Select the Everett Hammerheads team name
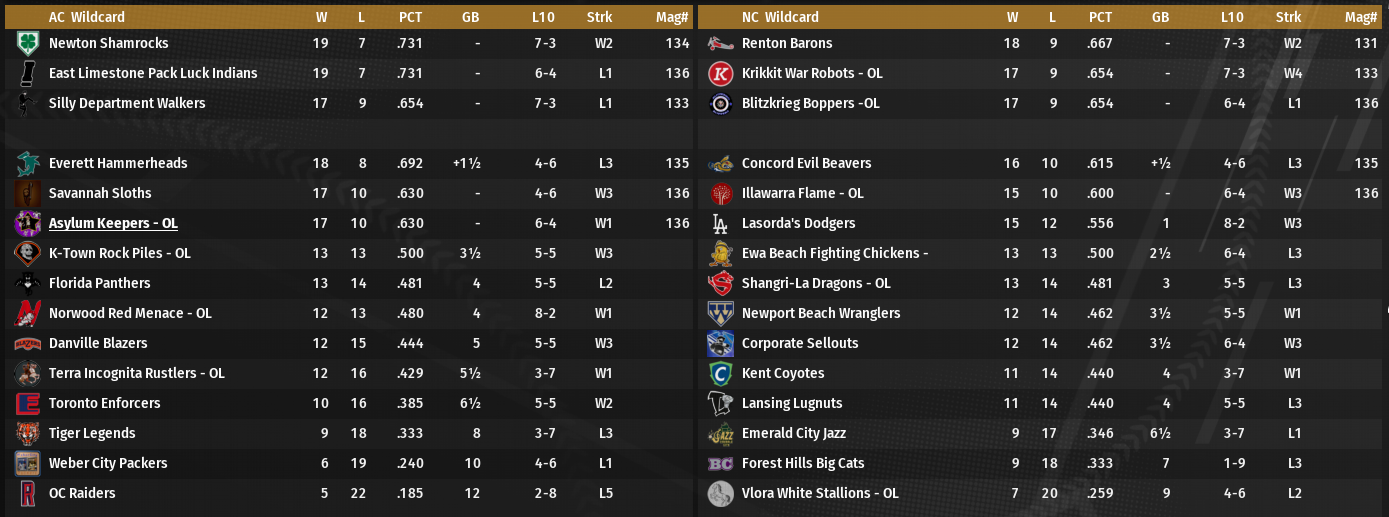The width and height of the screenshot is (1389, 517). [118, 164]
